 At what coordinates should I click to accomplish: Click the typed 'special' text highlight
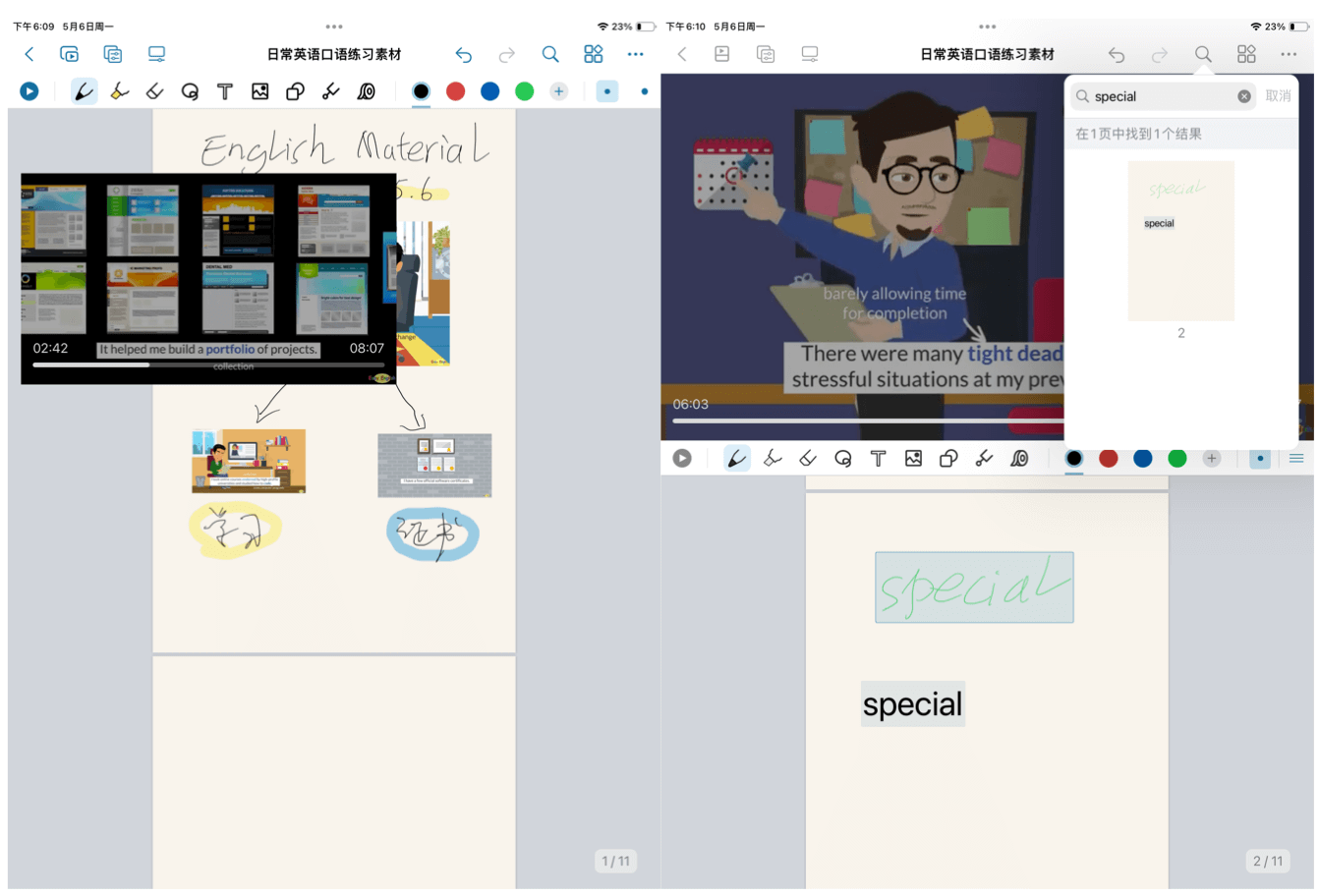[913, 704]
